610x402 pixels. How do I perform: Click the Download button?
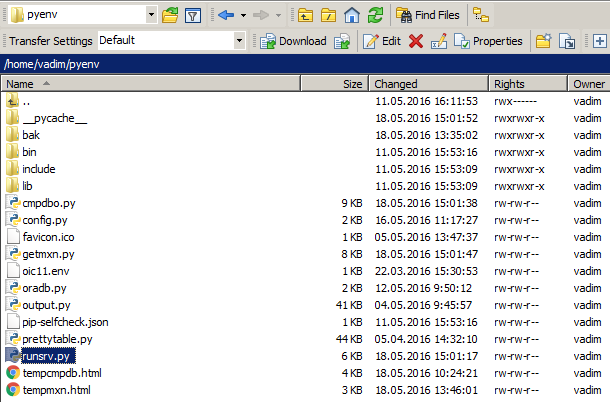tap(293, 41)
